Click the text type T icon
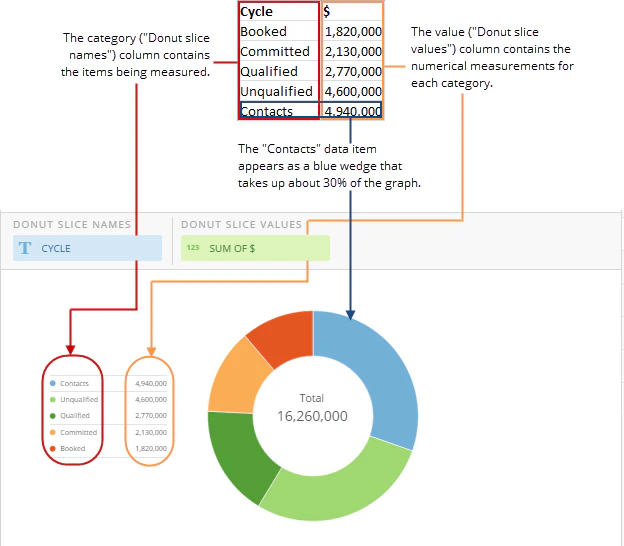Viewport: 624px width, 546px height. tap(25, 248)
